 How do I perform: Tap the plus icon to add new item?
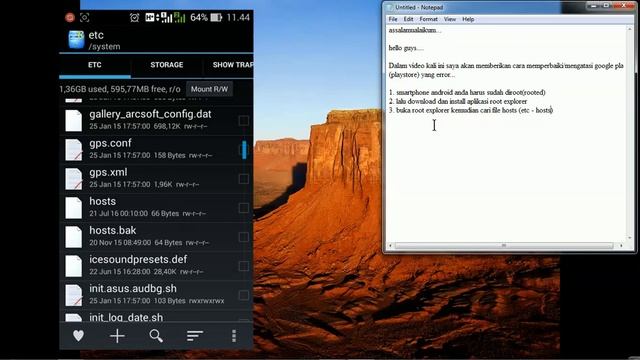(117, 336)
